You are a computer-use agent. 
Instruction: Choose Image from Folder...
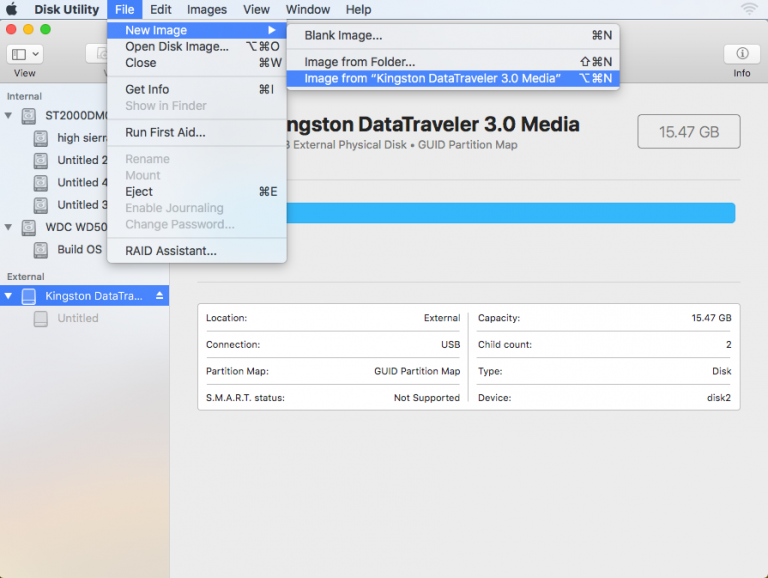(x=453, y=62)
